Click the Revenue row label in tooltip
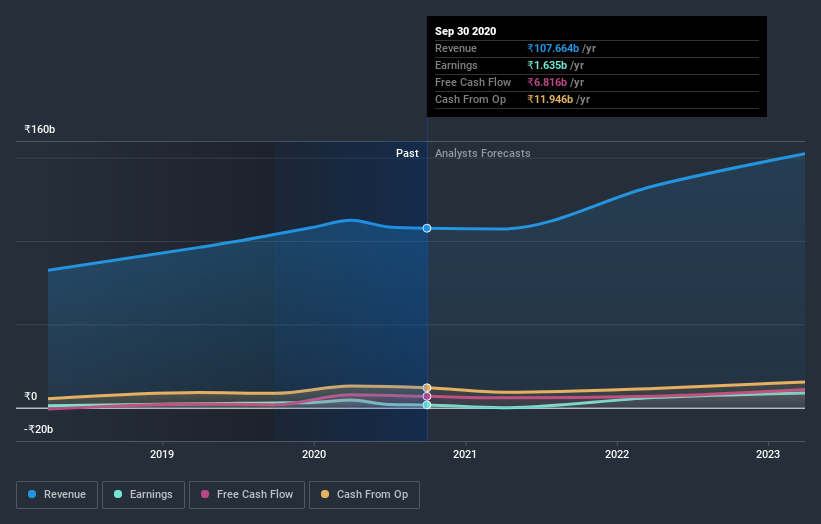Screen dimensions: 821x524 tap(456, 48)
